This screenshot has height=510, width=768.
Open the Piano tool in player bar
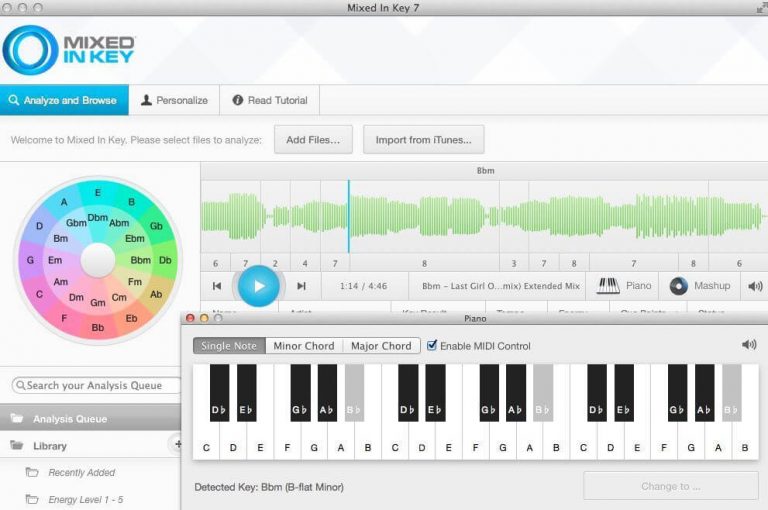624,286
